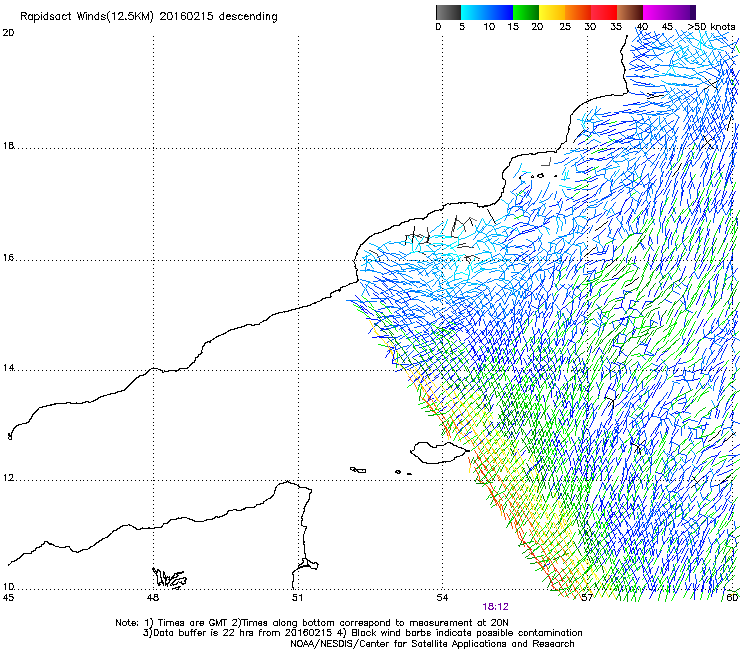Click the Rapidscat Winds title text
Viewport: 740px width, 650px height.
149,16
